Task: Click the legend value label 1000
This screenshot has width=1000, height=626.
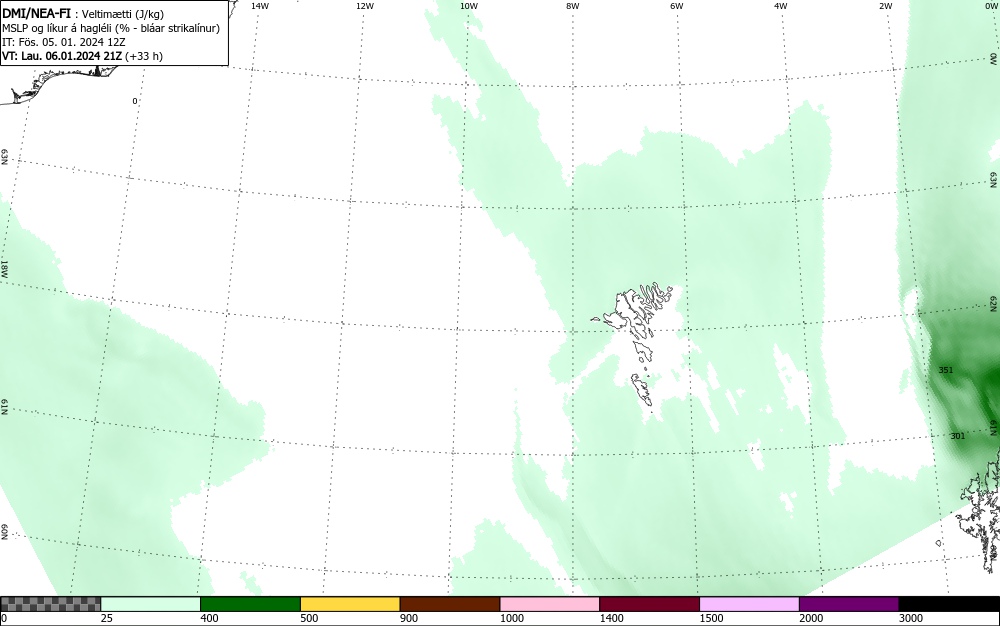Action: pos(511,618)
